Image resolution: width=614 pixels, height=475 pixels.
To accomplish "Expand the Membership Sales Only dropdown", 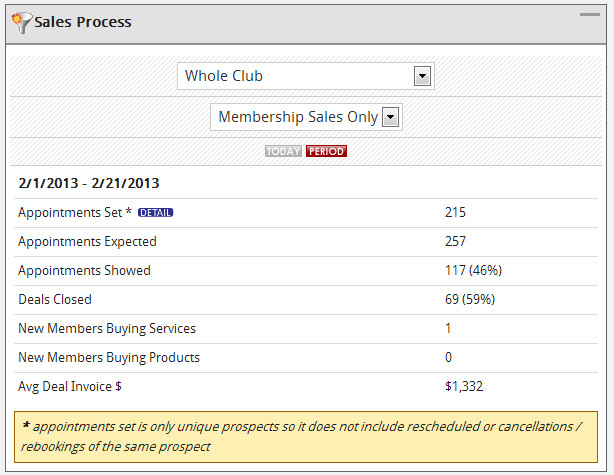I will (391, 117).
